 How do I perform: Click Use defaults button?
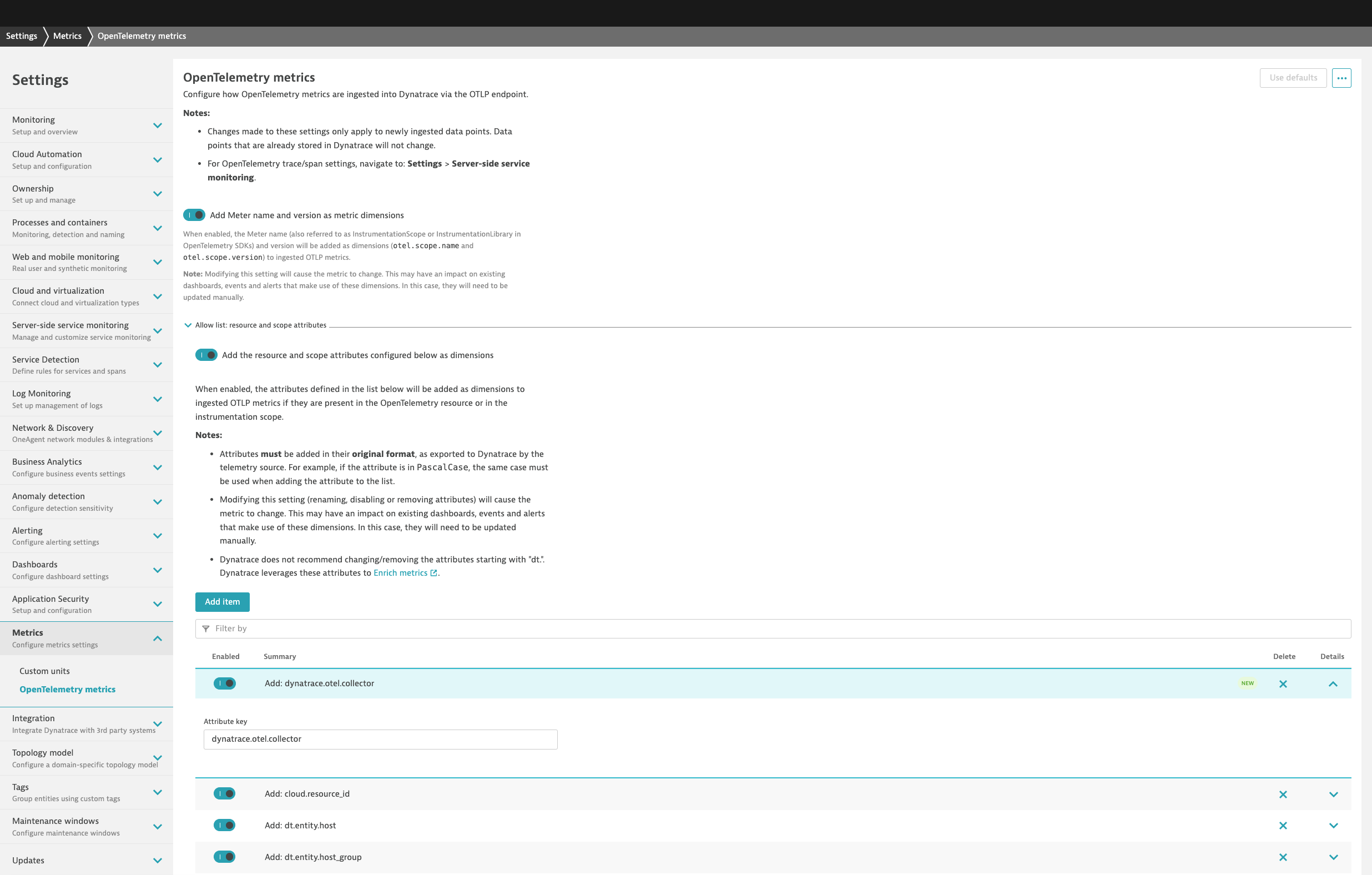[1293, 78]
